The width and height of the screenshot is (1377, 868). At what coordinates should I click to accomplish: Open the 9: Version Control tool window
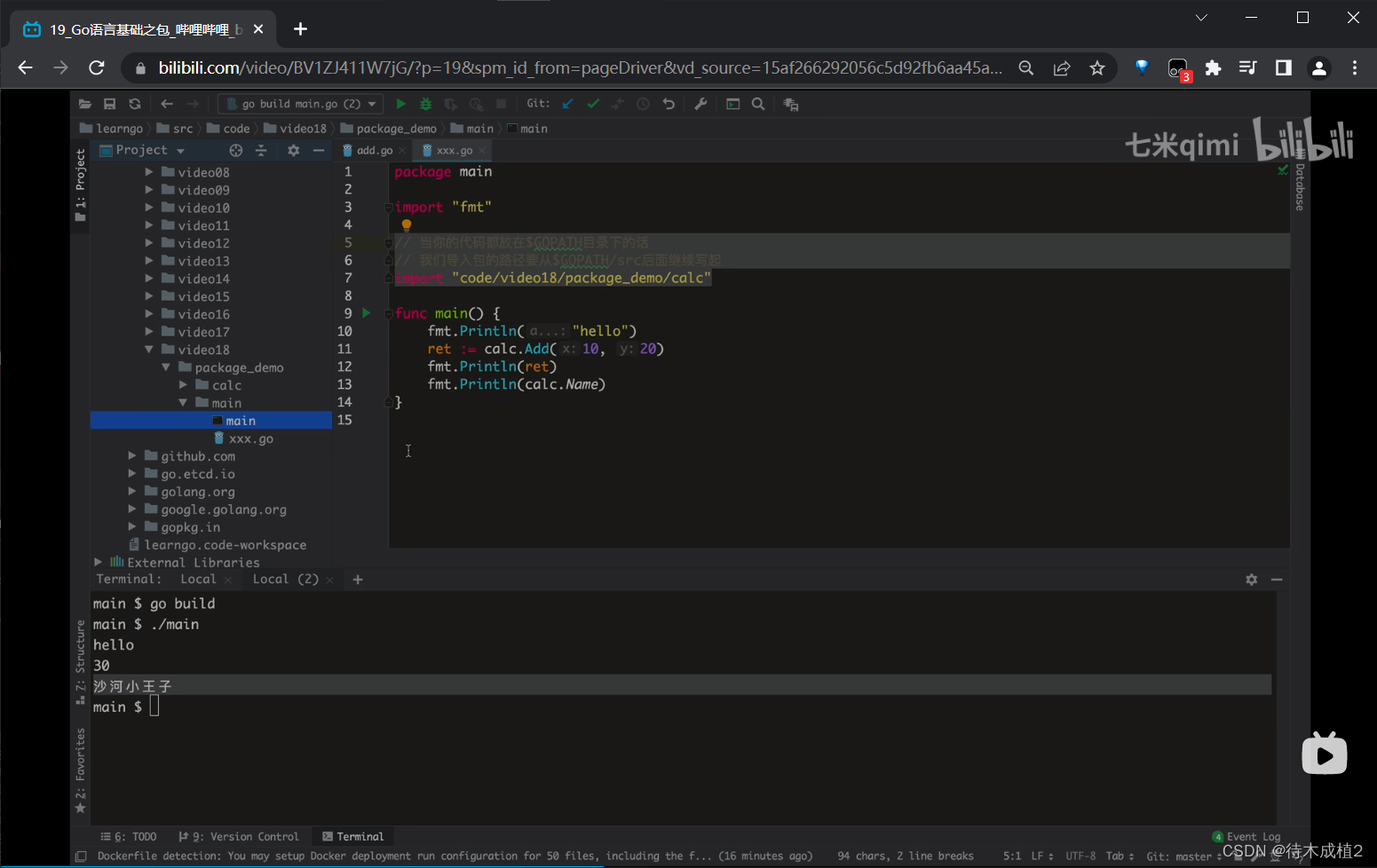(239, 837)
